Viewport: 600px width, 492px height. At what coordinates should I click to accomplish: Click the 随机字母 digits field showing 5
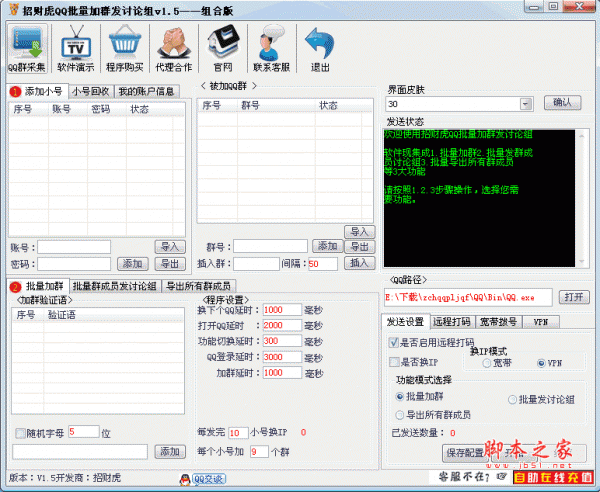(x=84, y=432)
